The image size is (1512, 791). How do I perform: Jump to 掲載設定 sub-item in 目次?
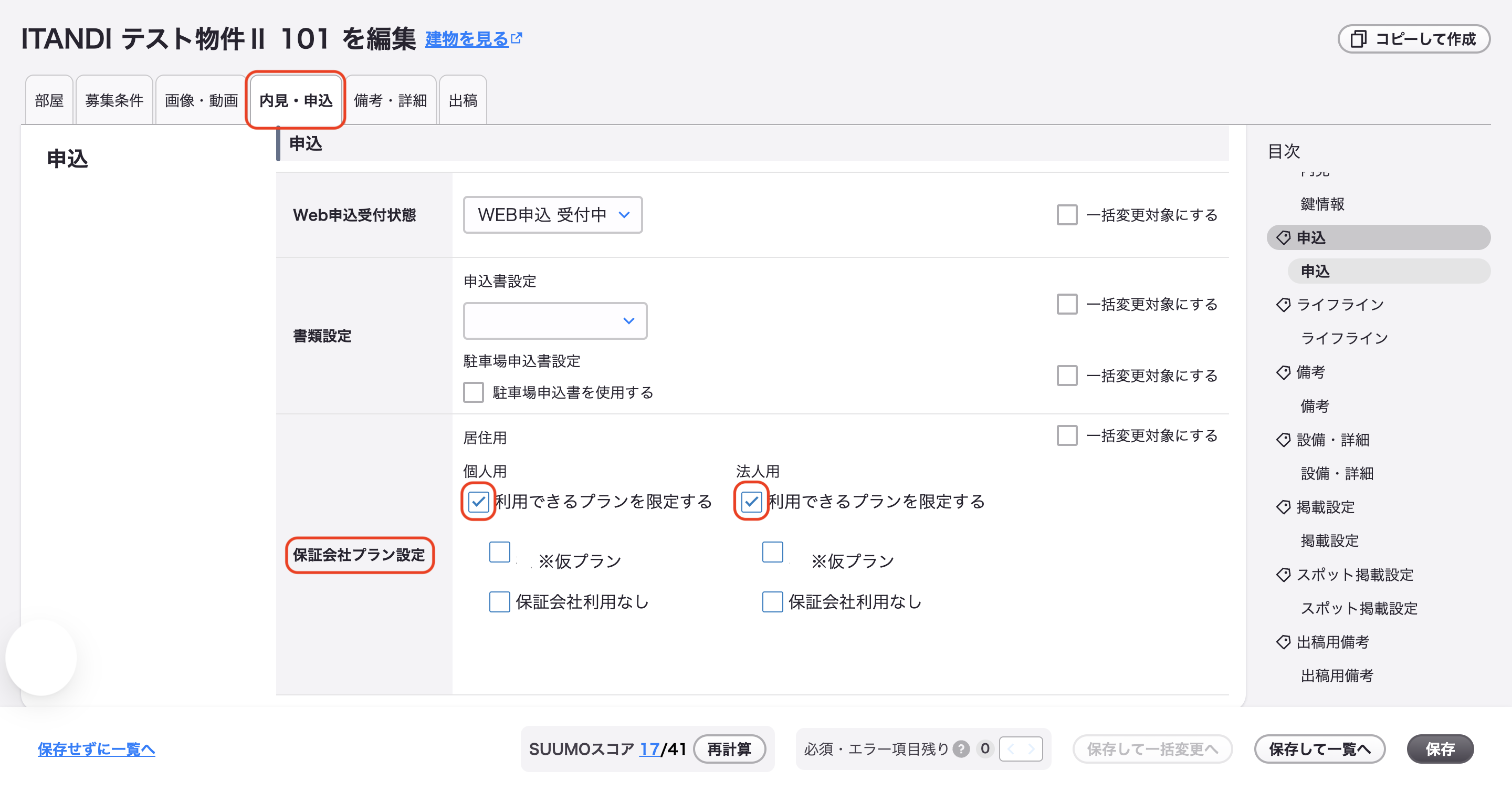(x=1329, y=541)
